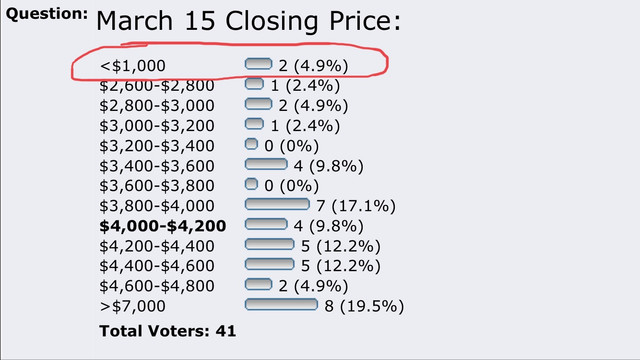Click the 8 (19.5%) vote count
The width and height of the screenshot is (640, 360).
(364, 306)
